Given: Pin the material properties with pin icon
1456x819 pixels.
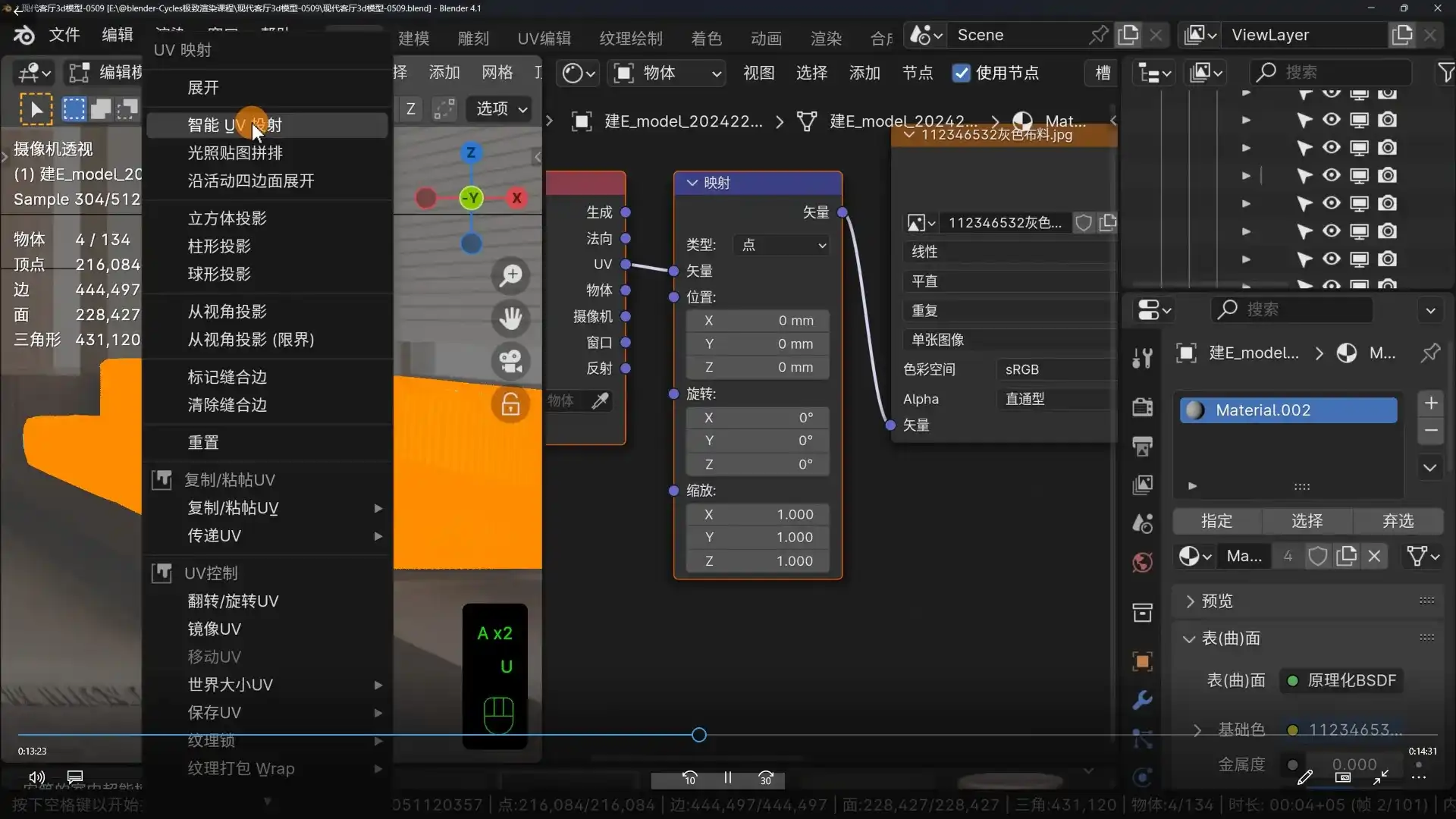Looking at the screenshot, I should (1430, 353).
